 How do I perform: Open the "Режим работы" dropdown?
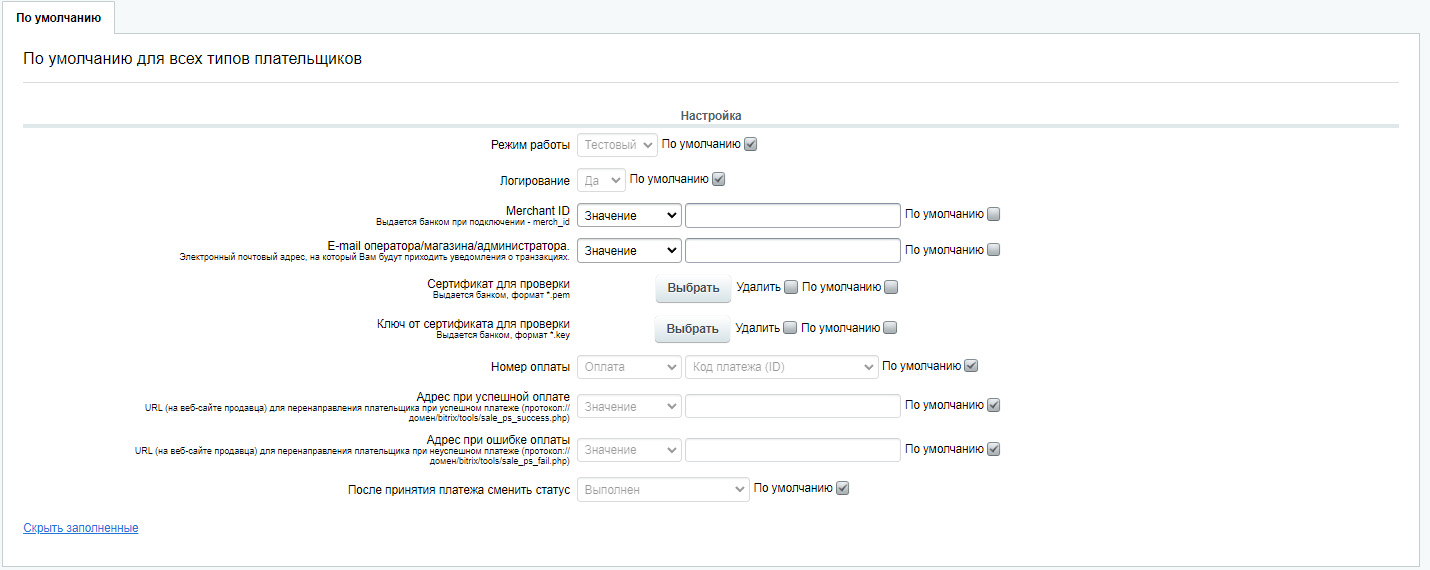coord(617,145)
